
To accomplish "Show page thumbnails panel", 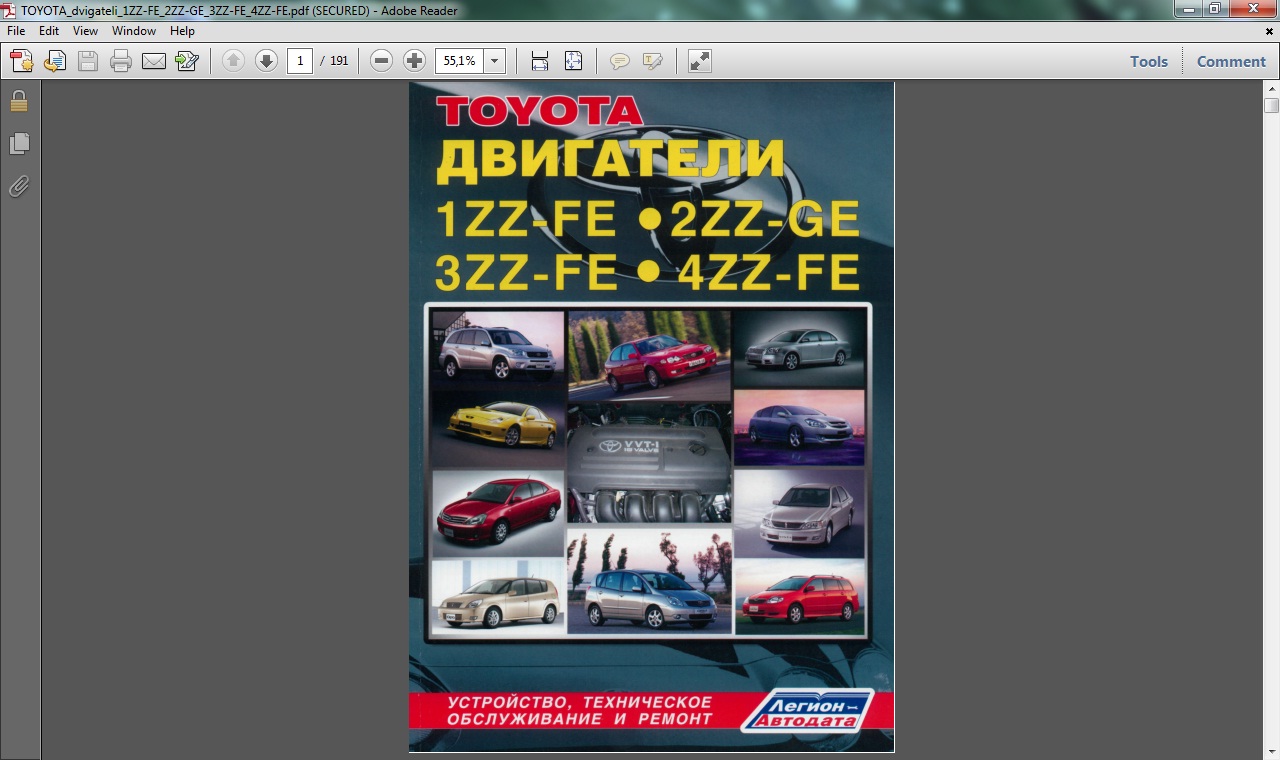I will (19, 144).
